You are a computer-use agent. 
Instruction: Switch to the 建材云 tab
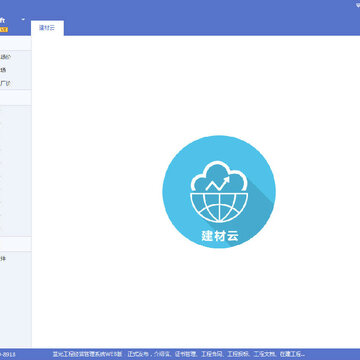point(47,28)
